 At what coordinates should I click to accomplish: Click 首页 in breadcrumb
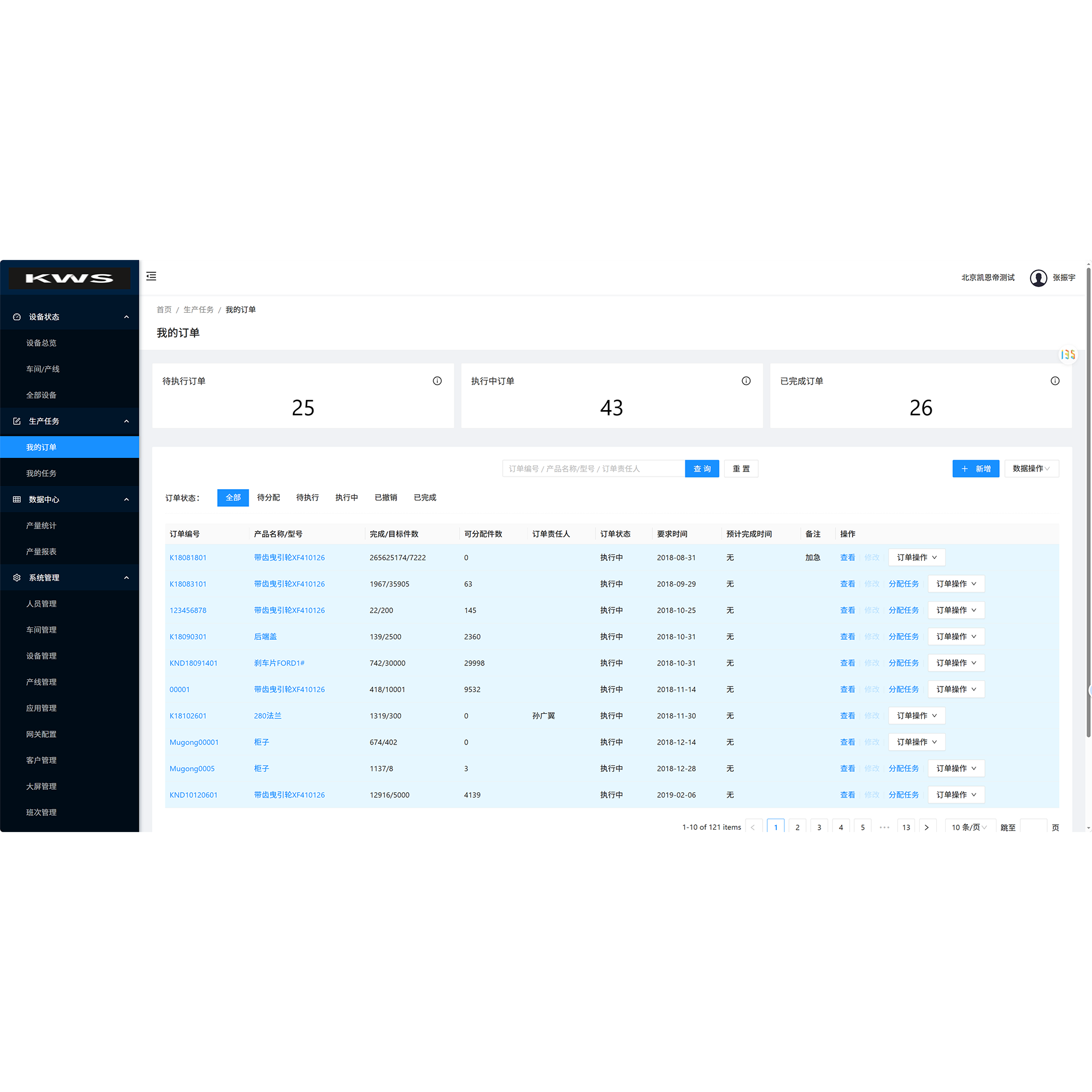pyautogui.click(x=164, y=310)
